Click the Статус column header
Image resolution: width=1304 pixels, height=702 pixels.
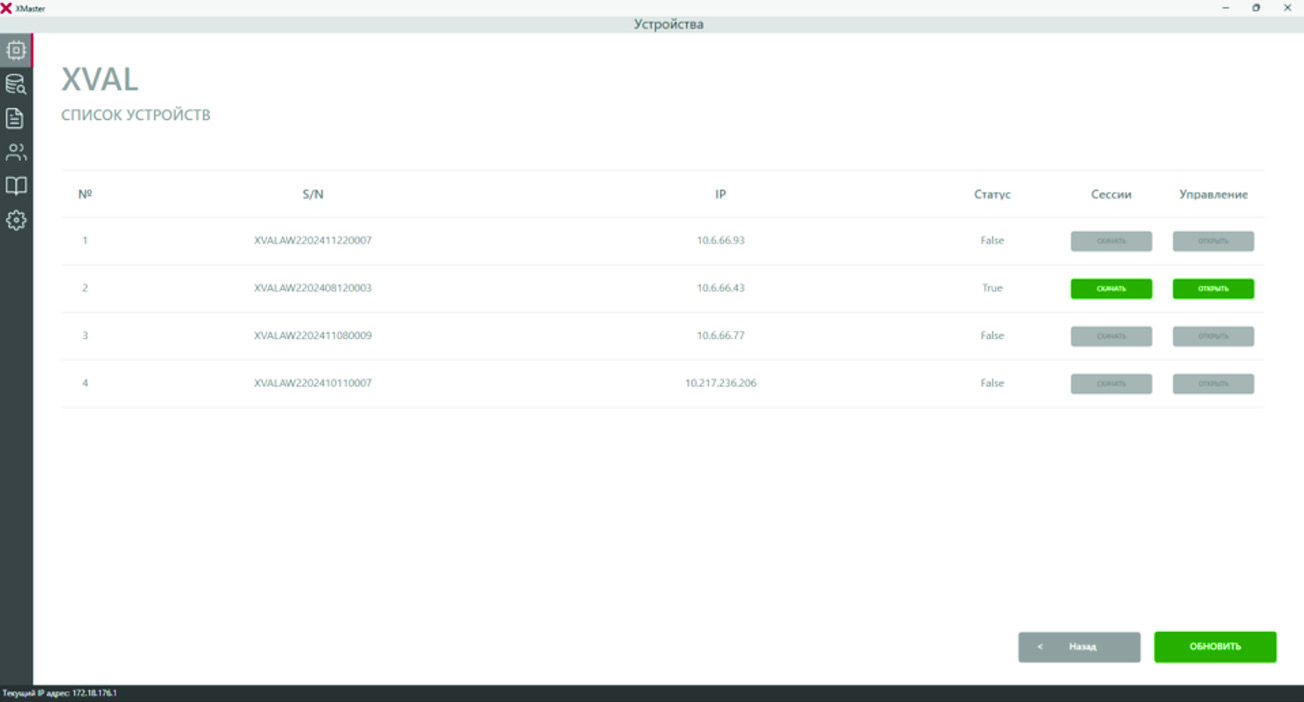[x=992, y=194]
